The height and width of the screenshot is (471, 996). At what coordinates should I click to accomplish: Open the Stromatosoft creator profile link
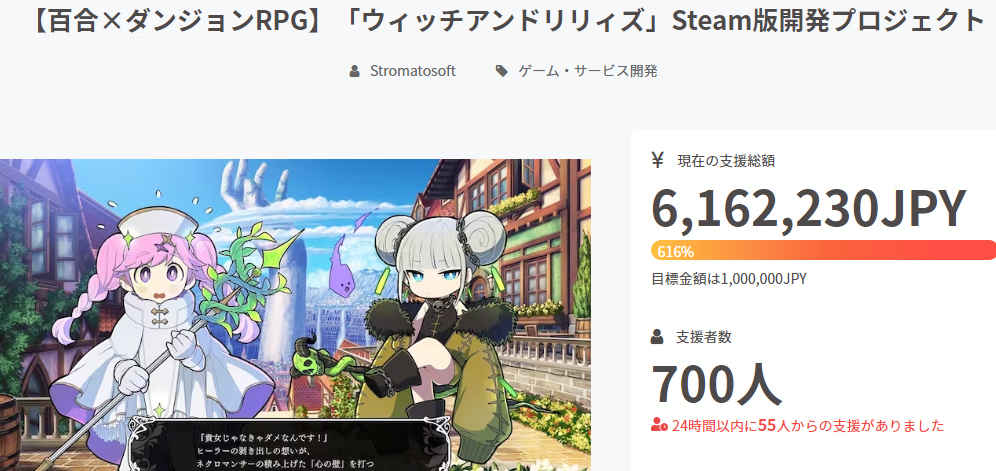pos(413,71)
